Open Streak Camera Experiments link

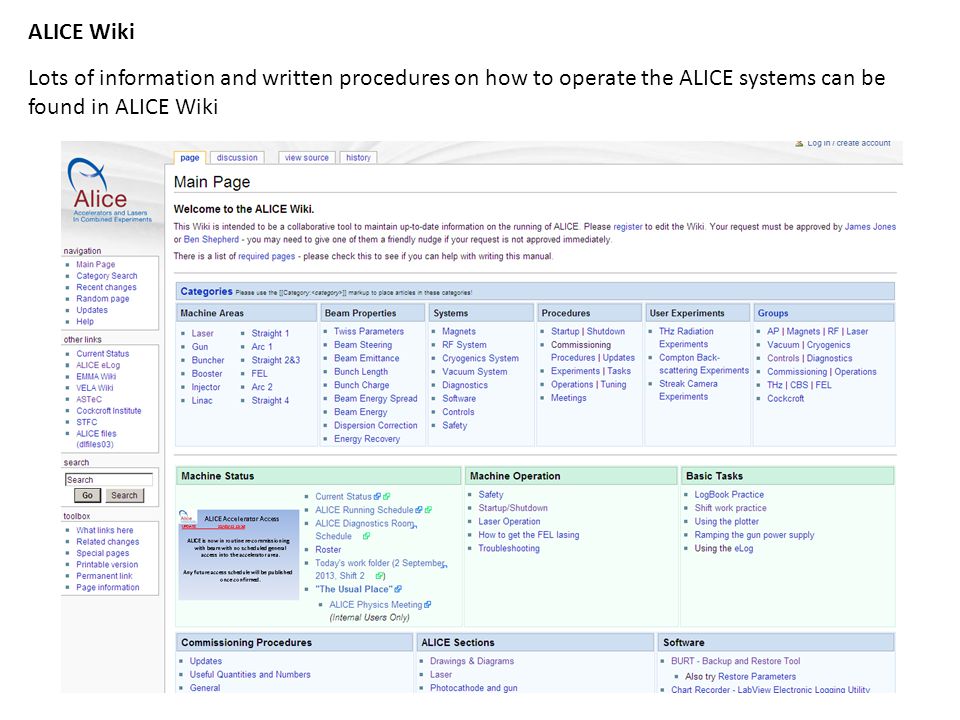pos(688,390)
